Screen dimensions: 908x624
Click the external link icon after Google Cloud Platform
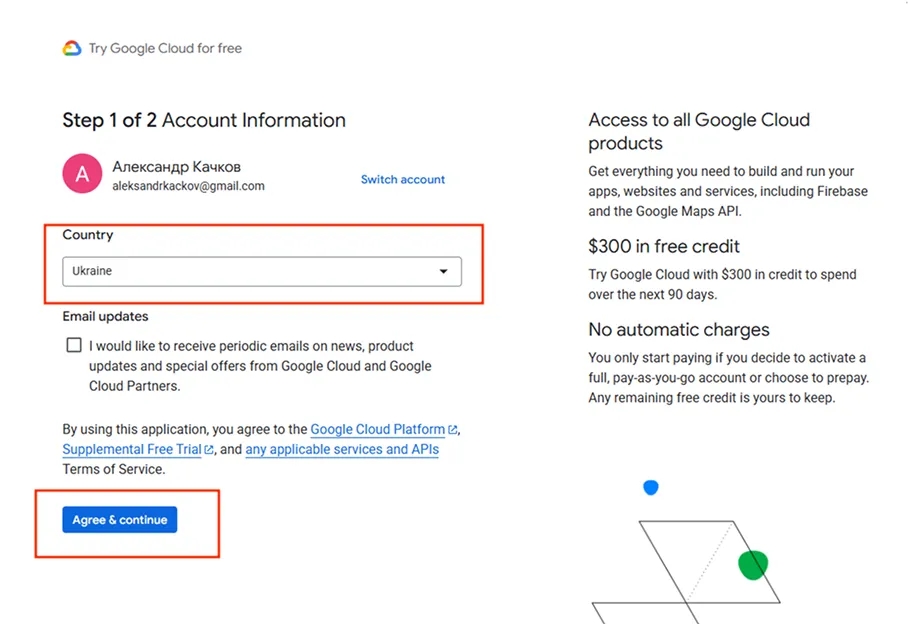tap(453, 430)
